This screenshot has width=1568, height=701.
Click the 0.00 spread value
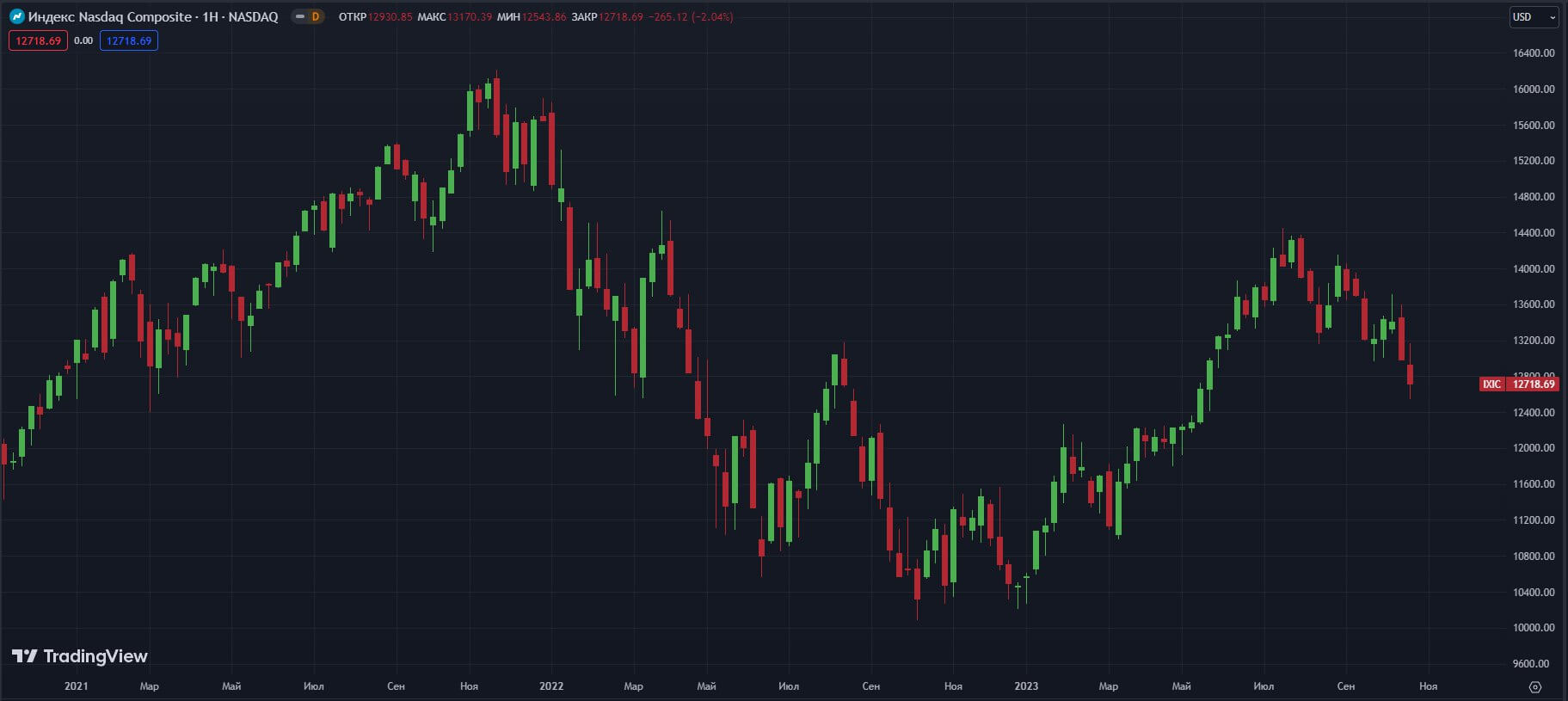click(83, 40)
